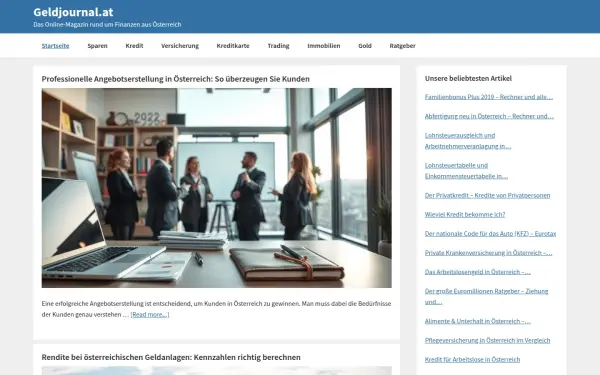The height and width of the screenshot is (375, 600).
Task: Click the Unsere beliebtesten Artikel heading
Action: tap(468, 78)
